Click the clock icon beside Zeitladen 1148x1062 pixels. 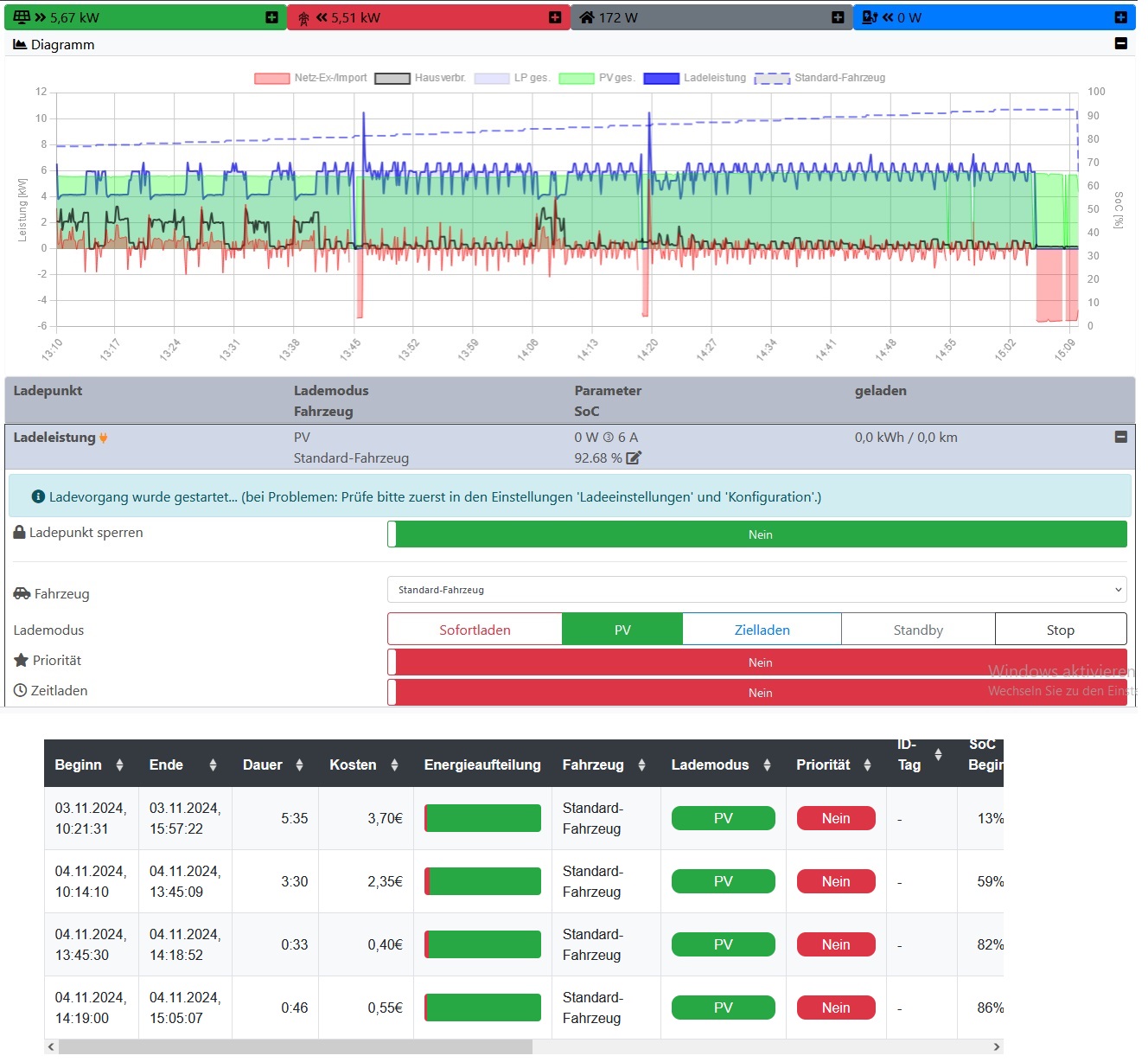click(21, 690)
